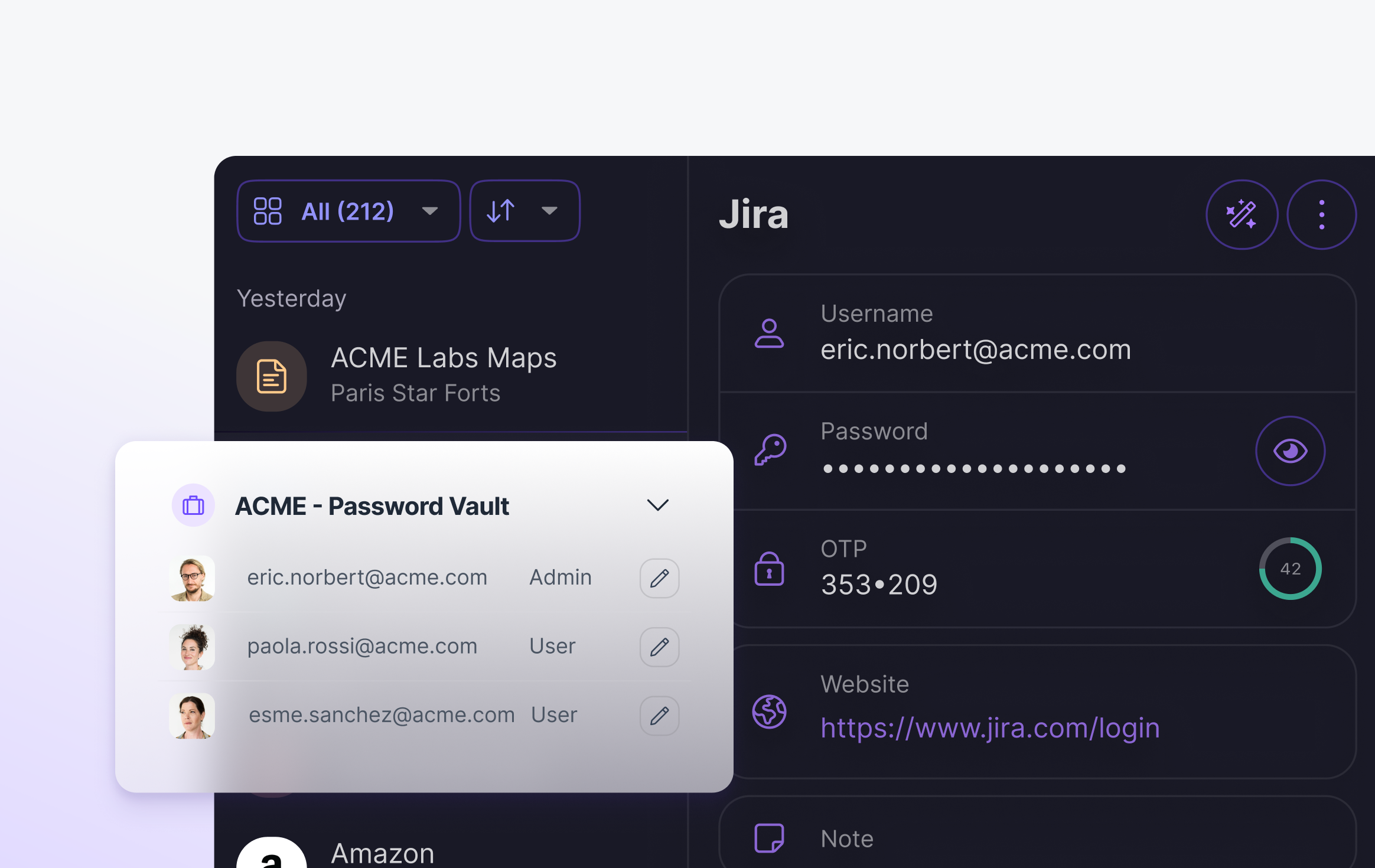Select the Amazon entry in the list
The height and width of the screenshot is (868, 1375).
click(383, 853)
